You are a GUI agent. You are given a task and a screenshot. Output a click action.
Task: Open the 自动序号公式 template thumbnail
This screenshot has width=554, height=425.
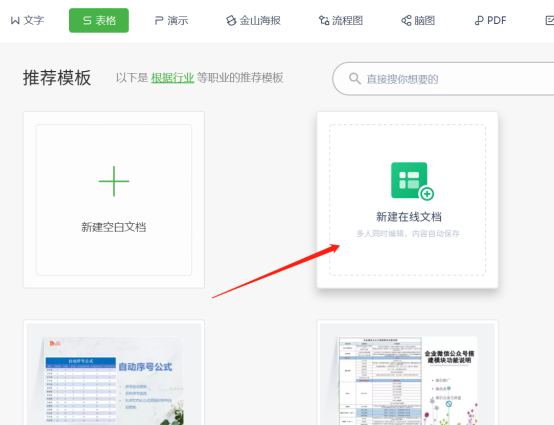114,373
